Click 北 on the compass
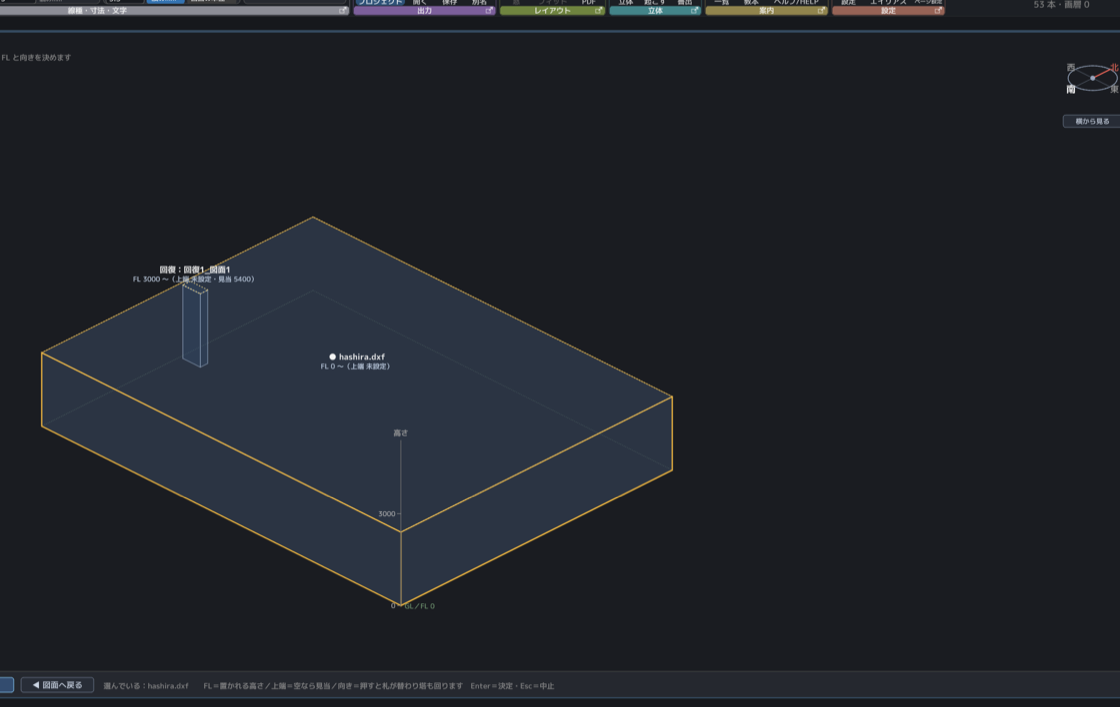Screen dimensions: 1120x707 1114,67
